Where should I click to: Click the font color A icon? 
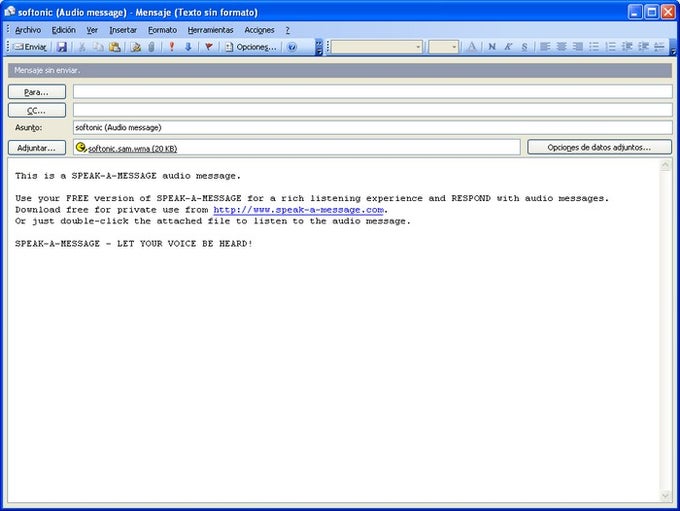pos(471,47)
